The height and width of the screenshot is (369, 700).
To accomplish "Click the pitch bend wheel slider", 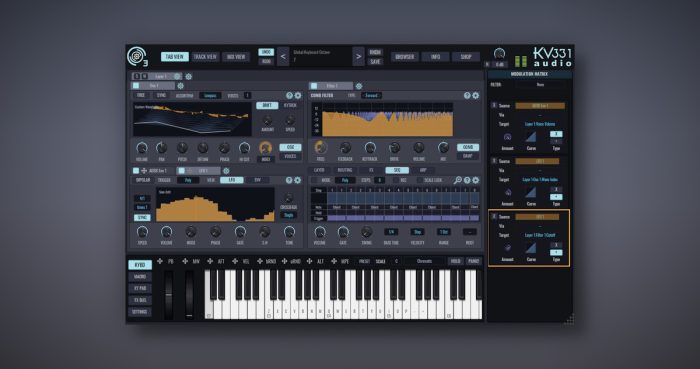I will [168, 295].
